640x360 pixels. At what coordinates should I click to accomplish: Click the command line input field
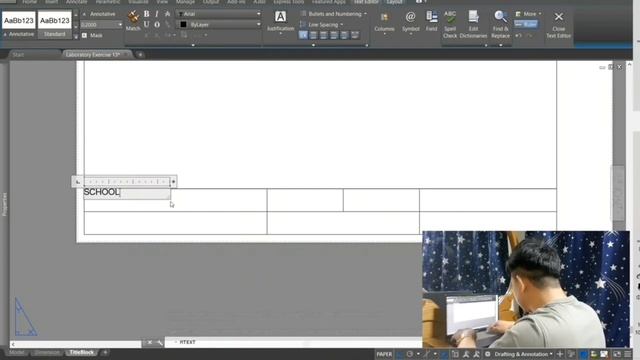coord(292,342)
